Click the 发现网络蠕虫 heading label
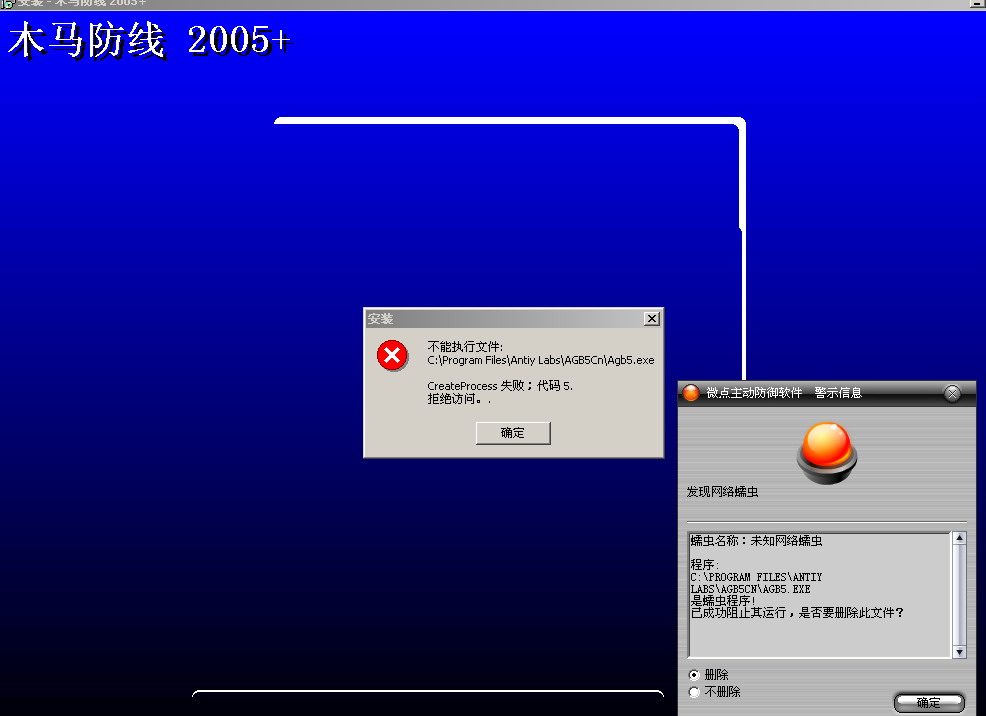 coord(722,492)
